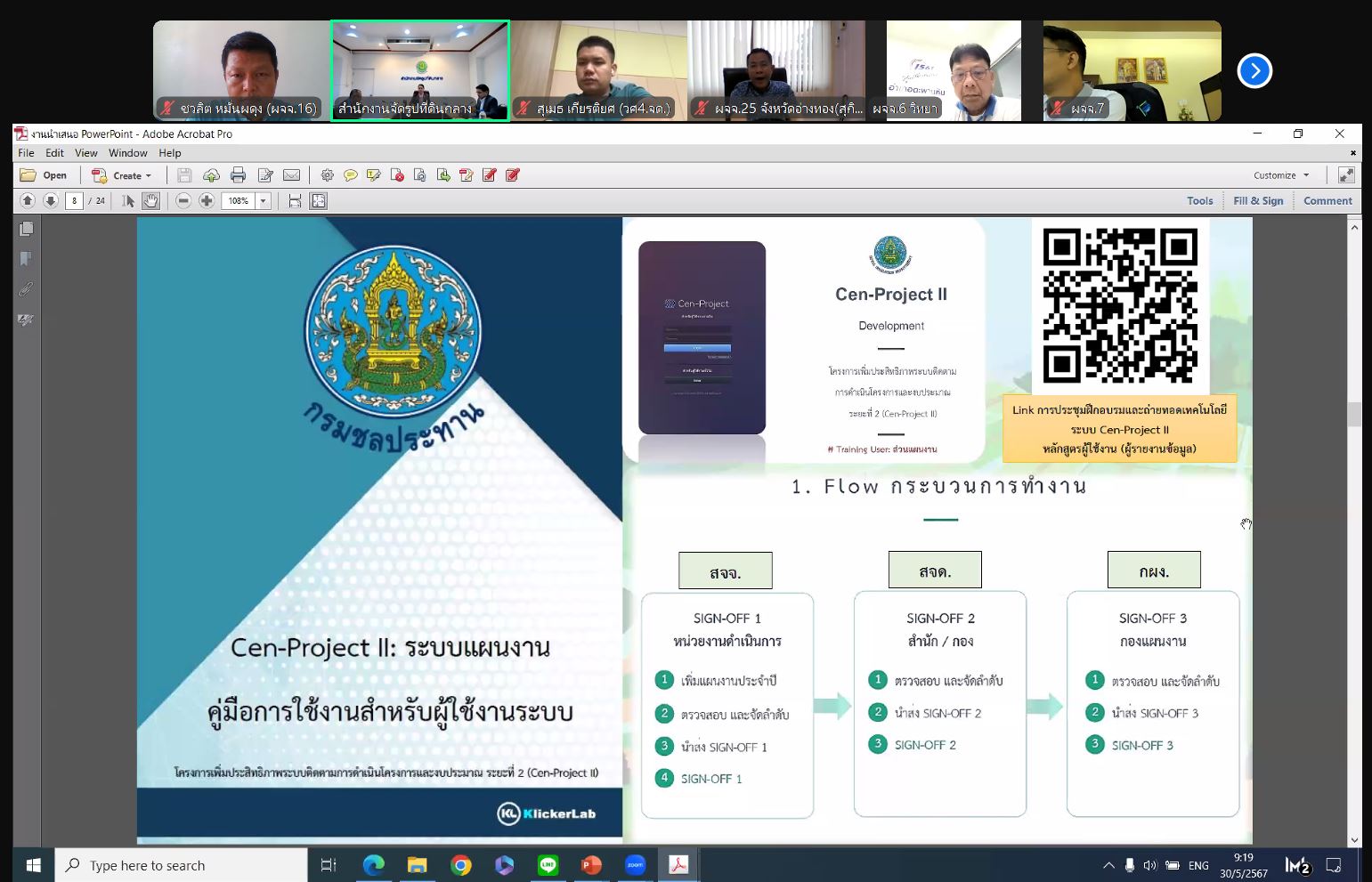
Task: Add a sticky note comment
Action: click(351, 175)
